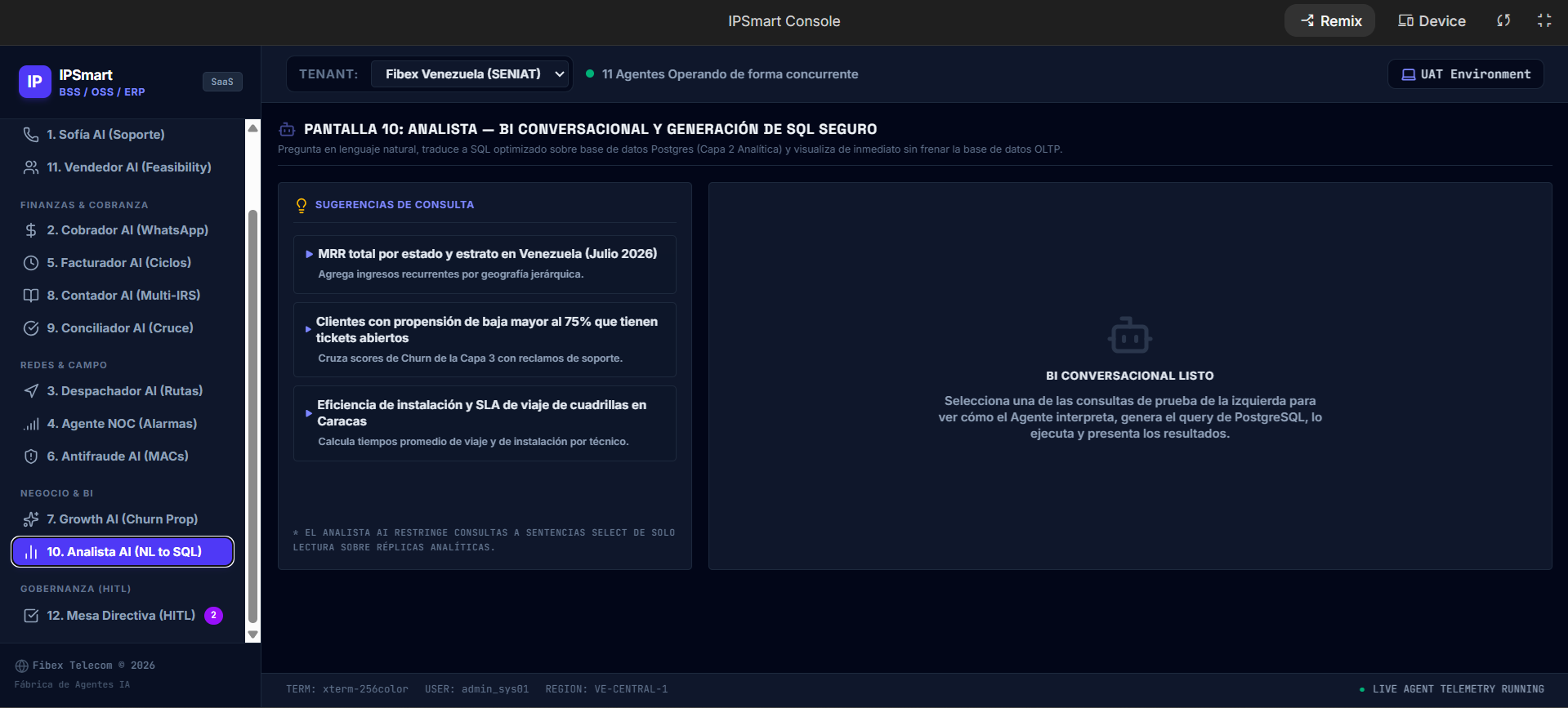Click the reload icon in top bar
Viewport: 1568px width, 708px height.
click(1503, 20)
